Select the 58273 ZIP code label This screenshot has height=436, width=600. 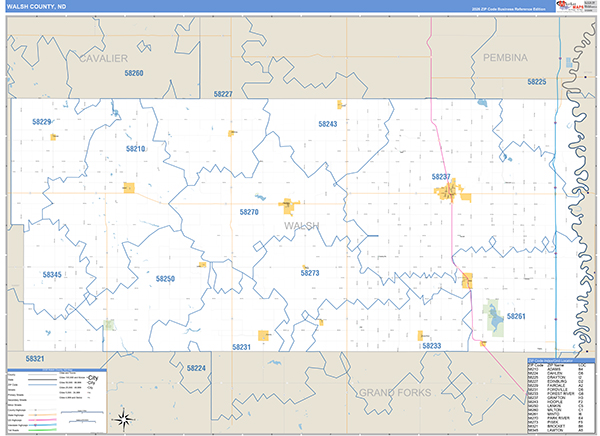pyautogui.click(x=309, y=272)
